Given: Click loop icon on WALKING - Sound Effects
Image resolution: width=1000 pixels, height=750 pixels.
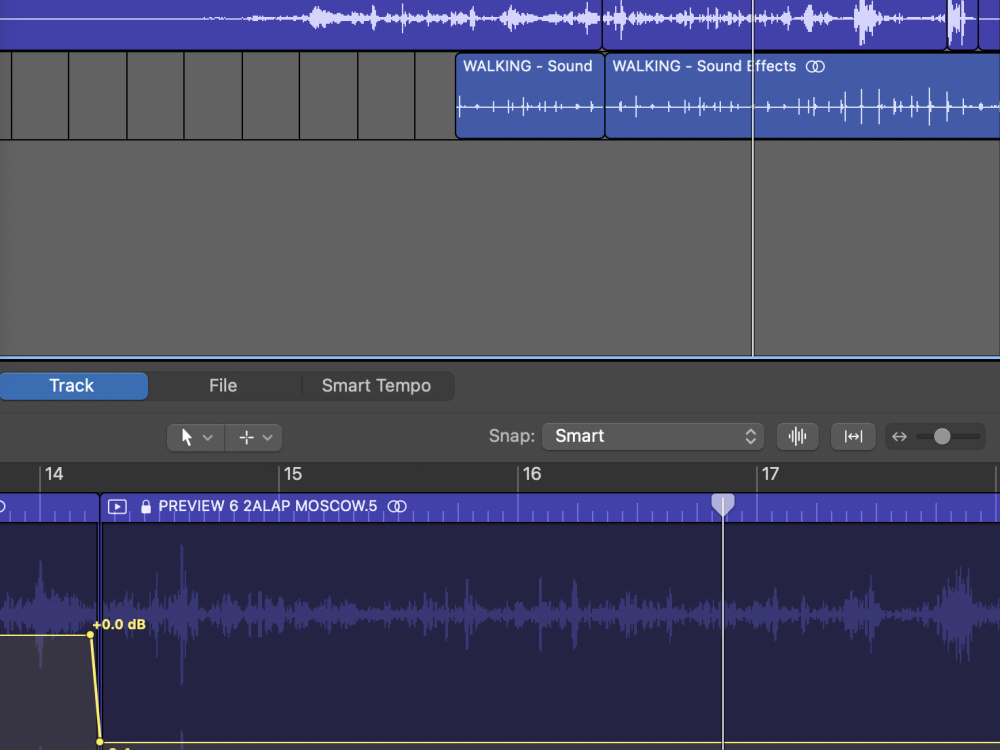Looking at the screenshot, I should (x=815, y=66).
